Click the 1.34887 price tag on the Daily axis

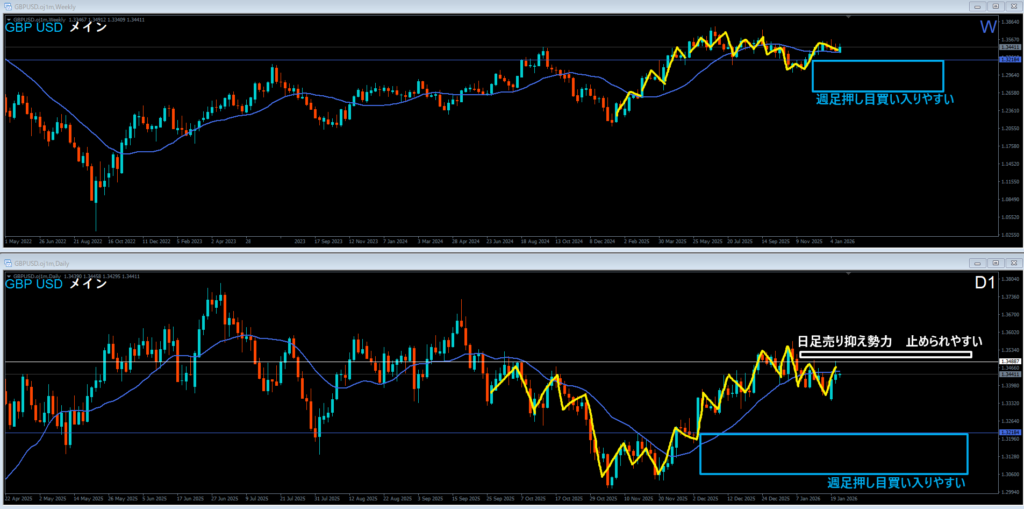[1009, 361]
